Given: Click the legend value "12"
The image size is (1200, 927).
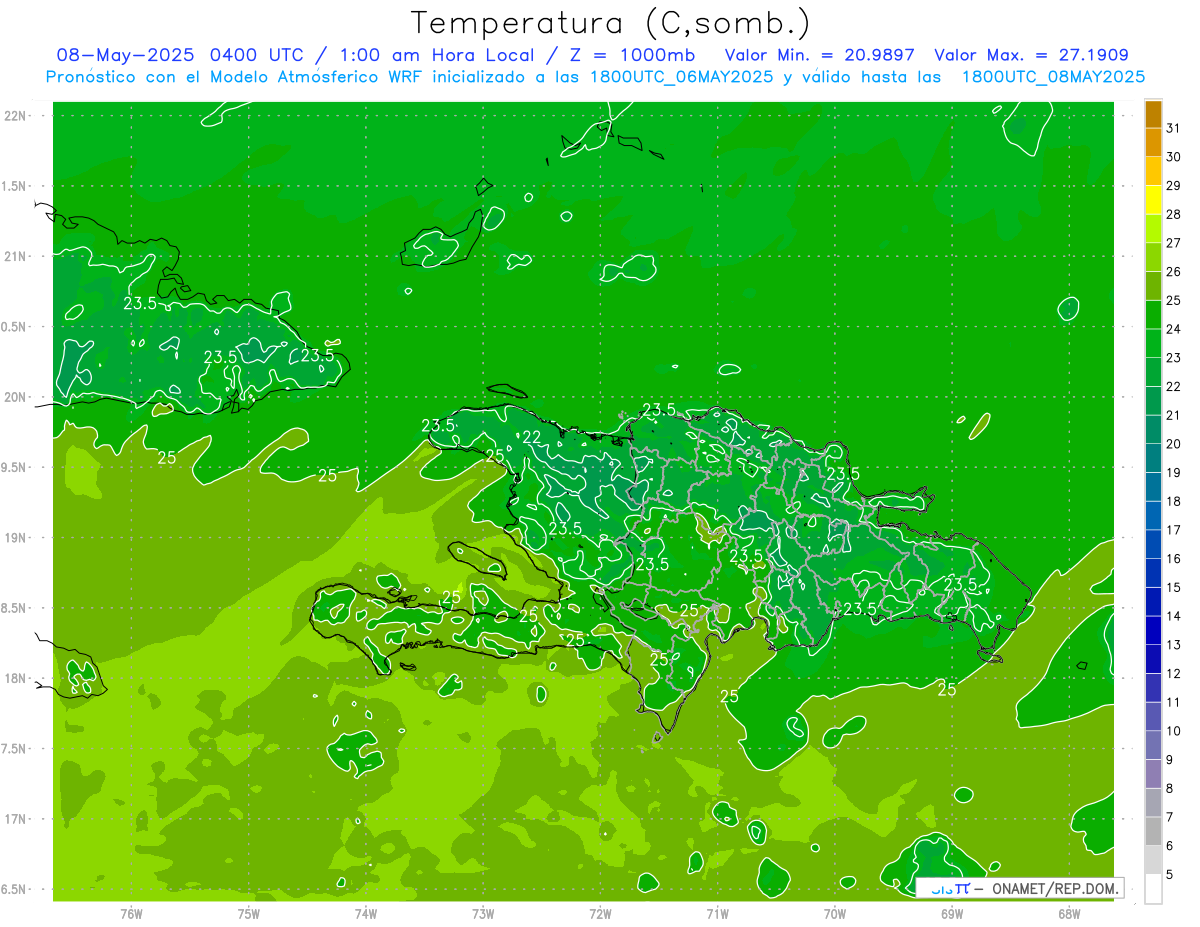Looking at the screenshot, I should tap(1173, 674).
